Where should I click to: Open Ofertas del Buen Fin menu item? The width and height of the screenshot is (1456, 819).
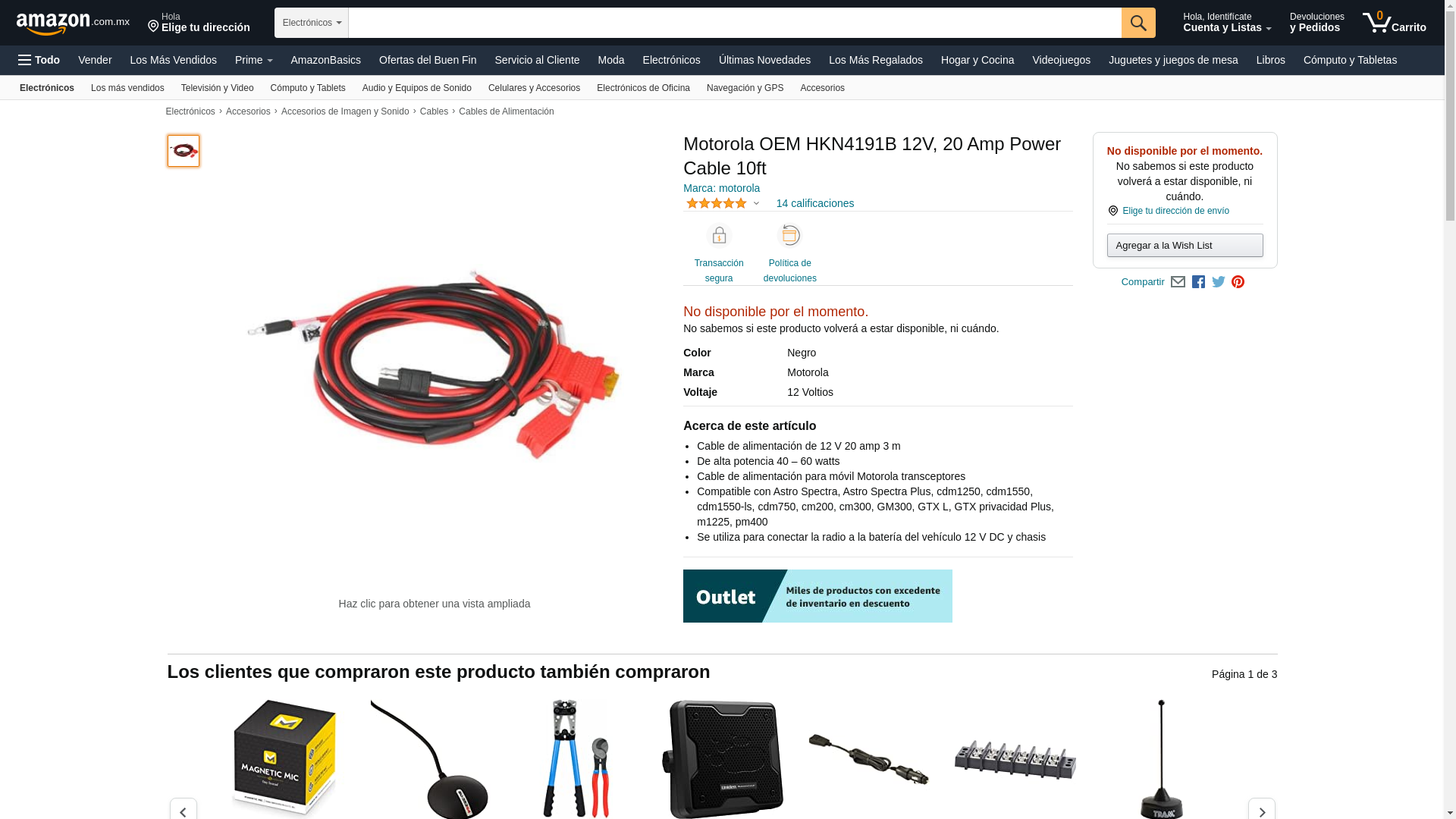tap(428, 60)
